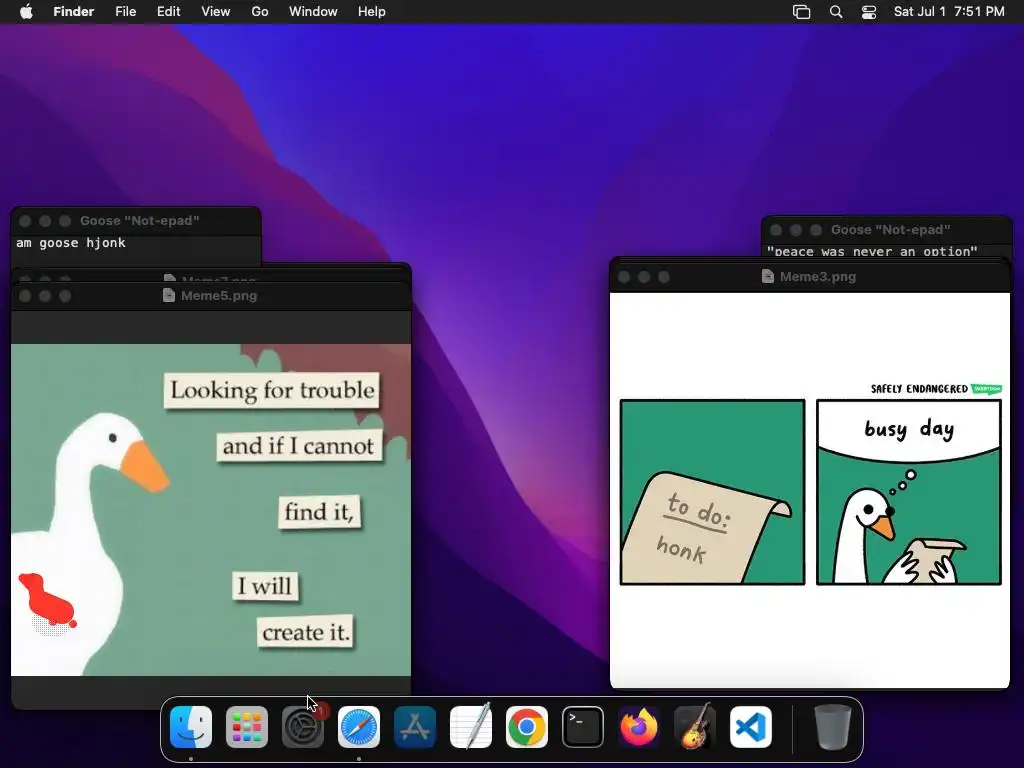
Task: Click left Goose "Not-epad" window title
Action: [x=140, y=221]
